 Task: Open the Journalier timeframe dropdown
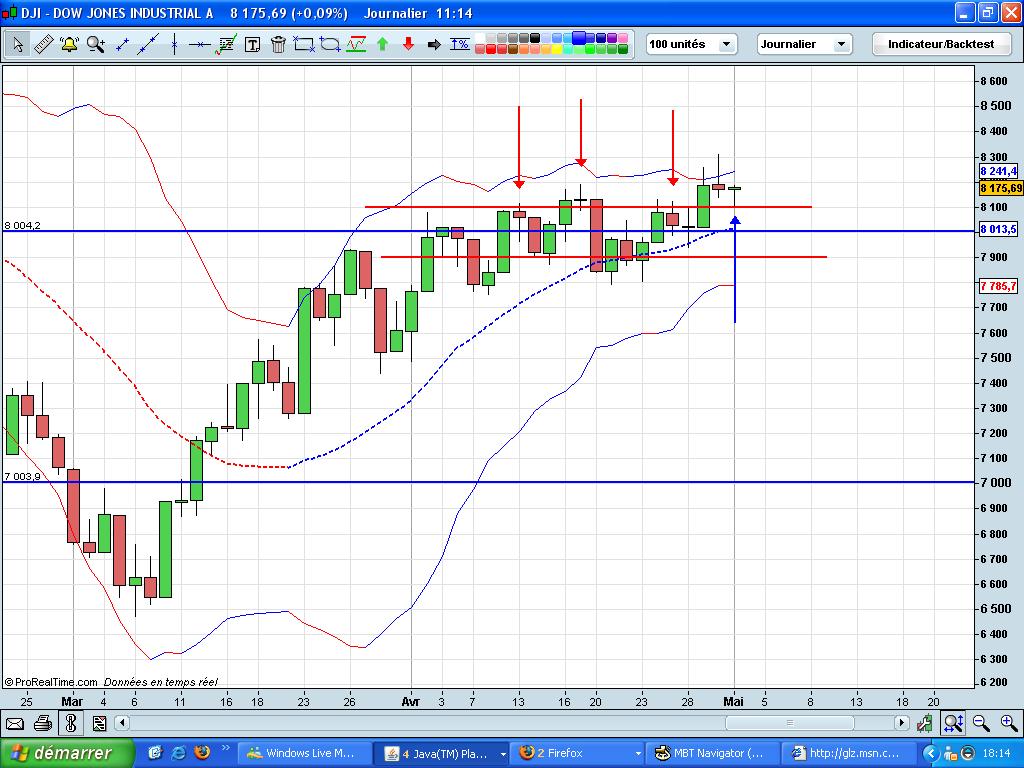click(x=805, y=44)
